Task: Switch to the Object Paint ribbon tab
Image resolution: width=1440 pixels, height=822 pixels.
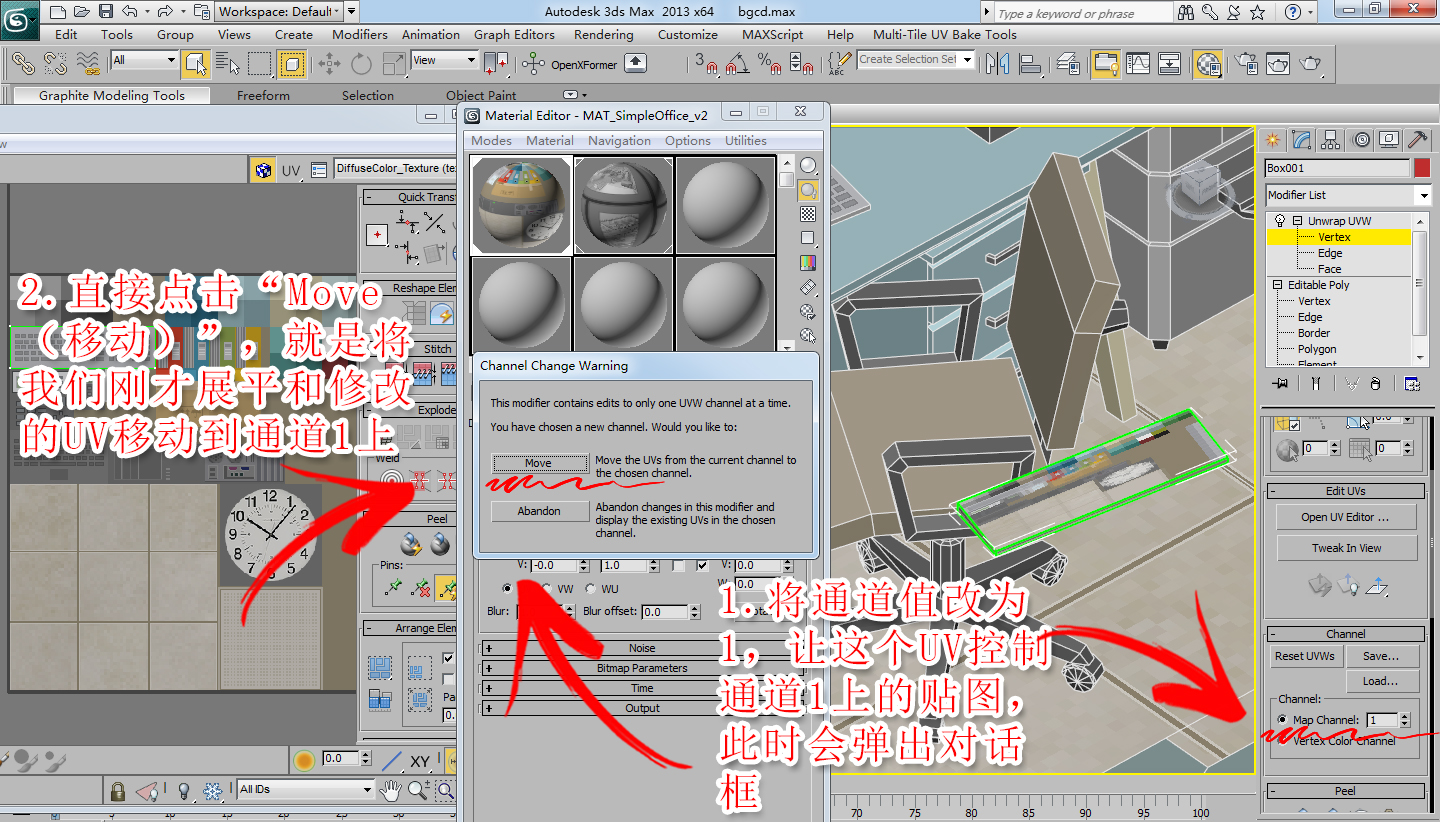Action: [x=481, y=96]
